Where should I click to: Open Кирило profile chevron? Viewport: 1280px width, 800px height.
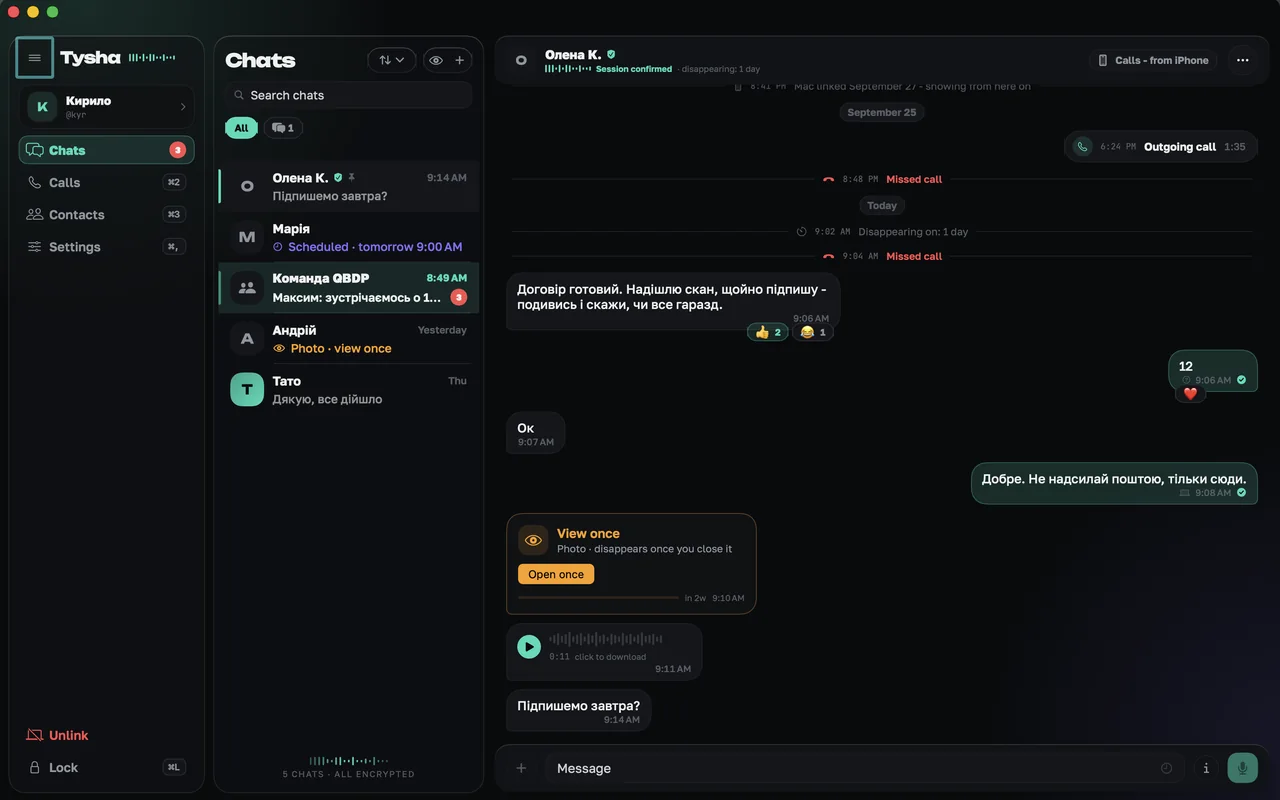[x=183, y=107]
